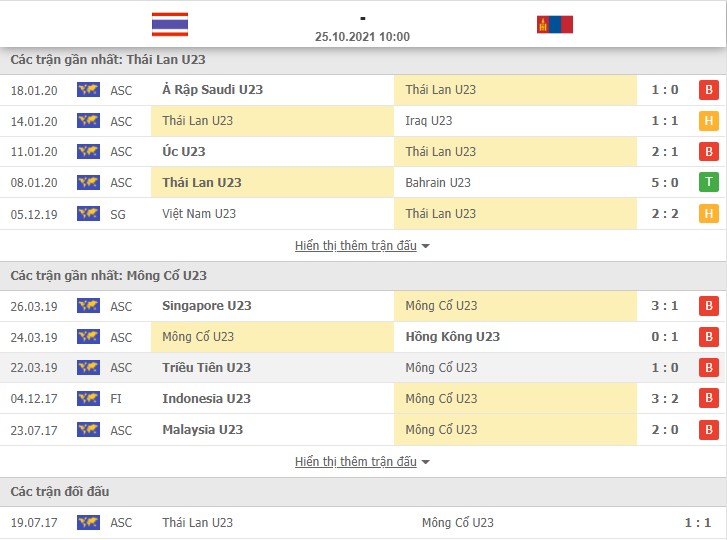The image size is (727, 540).
Task: Click orange H badge on Việt Nam row
Action: (708, 214)
